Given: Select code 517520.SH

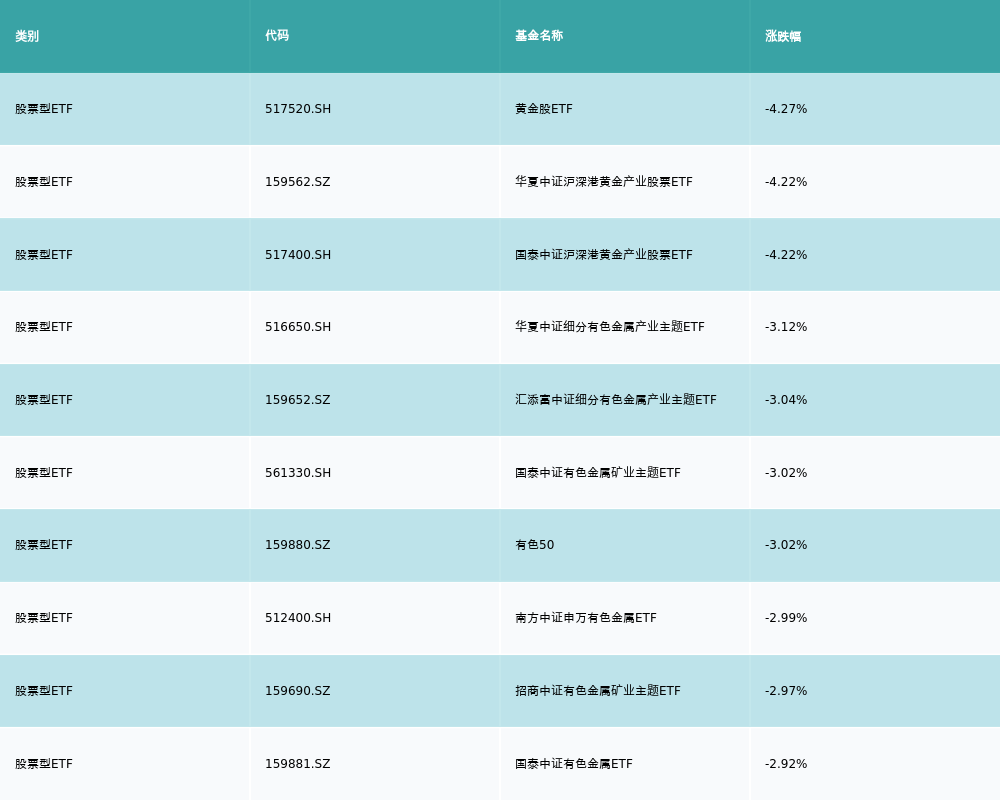Looking at the screenshot, I should coord(298,109).
